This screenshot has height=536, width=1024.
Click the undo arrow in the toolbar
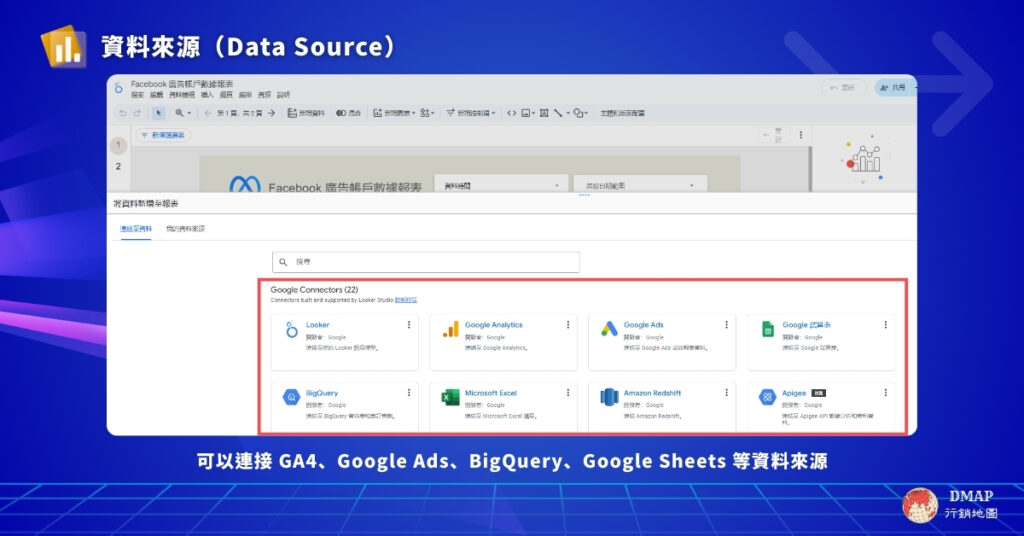122,113
